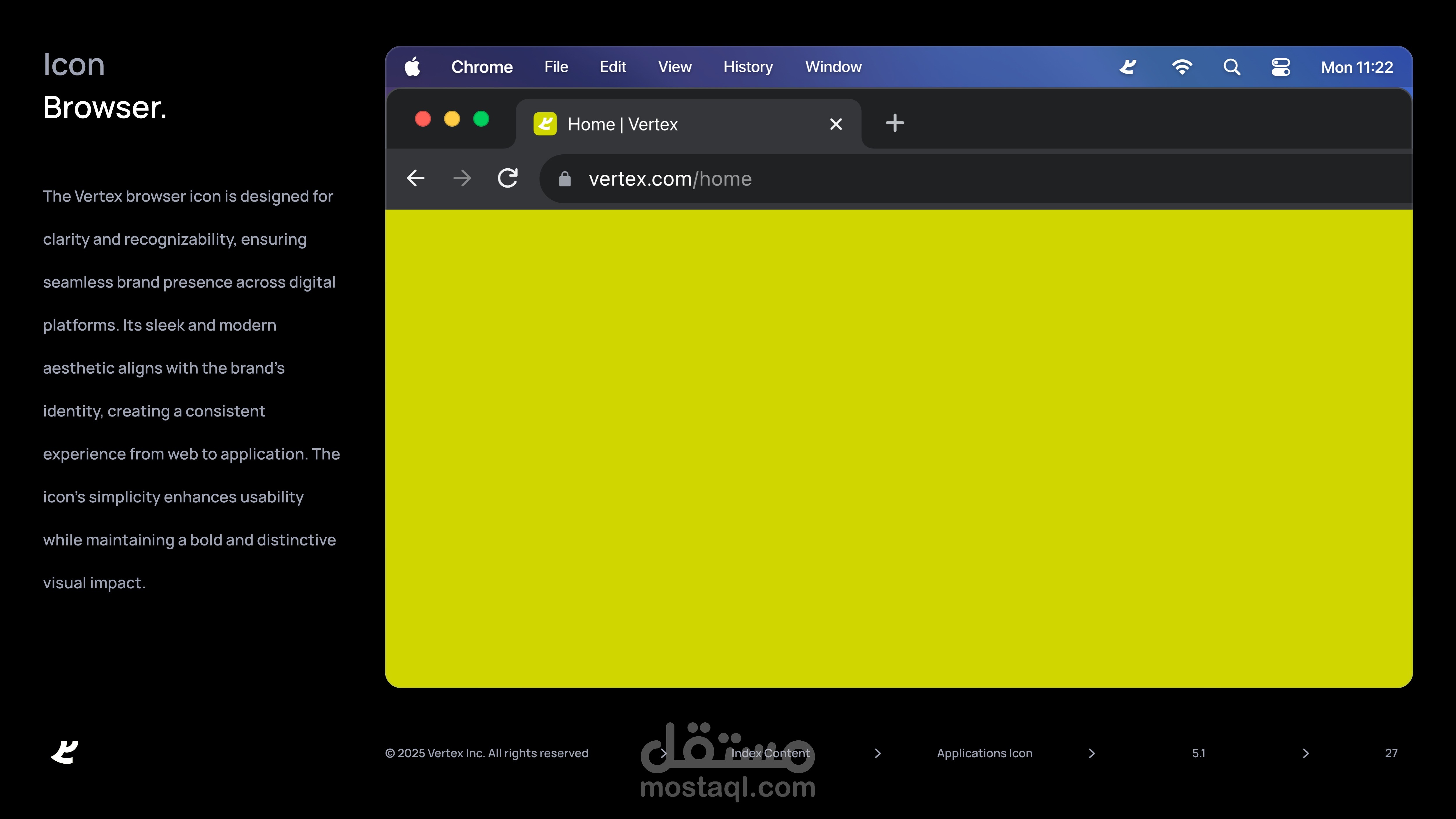This screenshot has width=1456, height=819.
Task: Click the Vertex bird icon in menu bar
Action: (x=1128, y=67)
